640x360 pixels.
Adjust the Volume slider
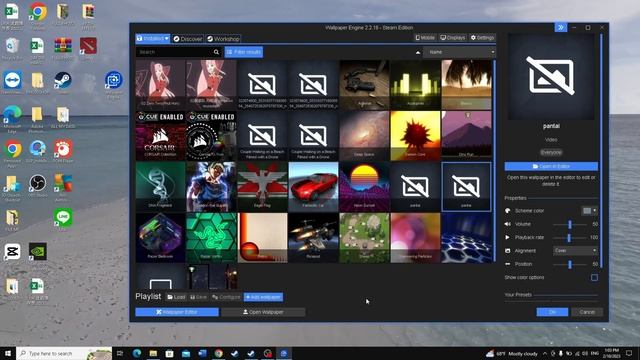569,224
